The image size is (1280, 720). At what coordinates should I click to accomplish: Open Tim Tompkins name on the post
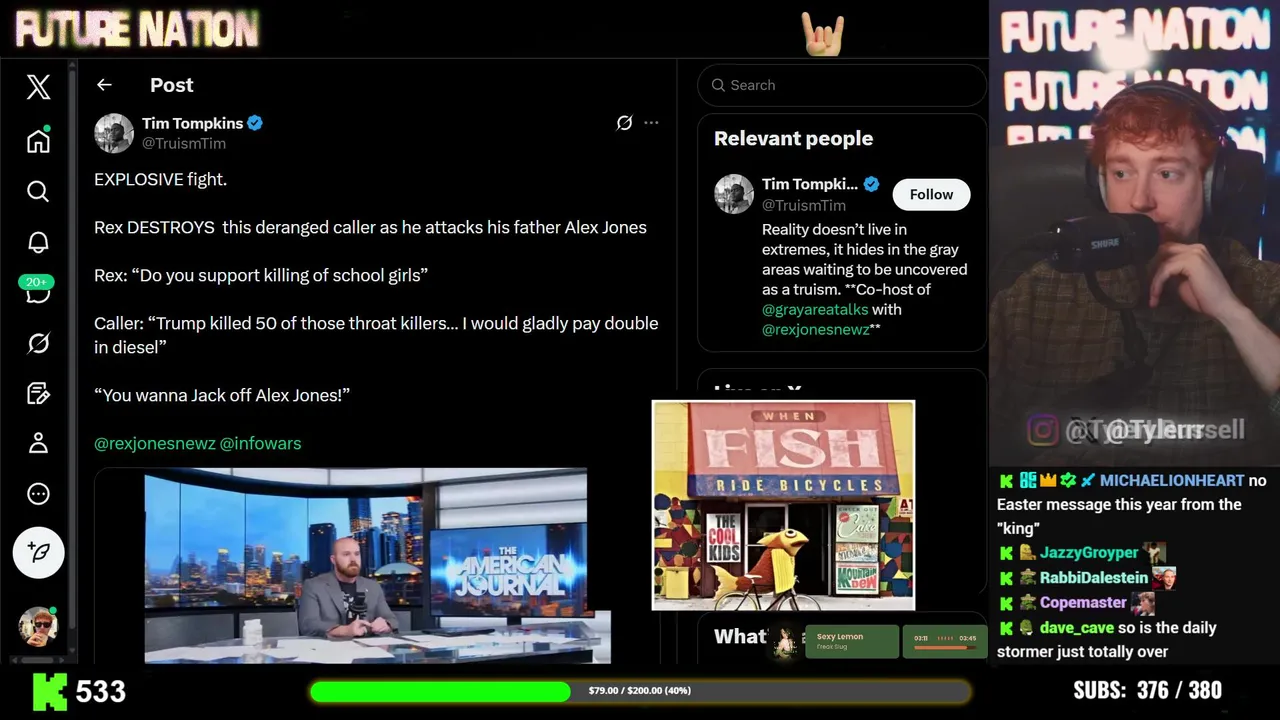coord(192,123)
